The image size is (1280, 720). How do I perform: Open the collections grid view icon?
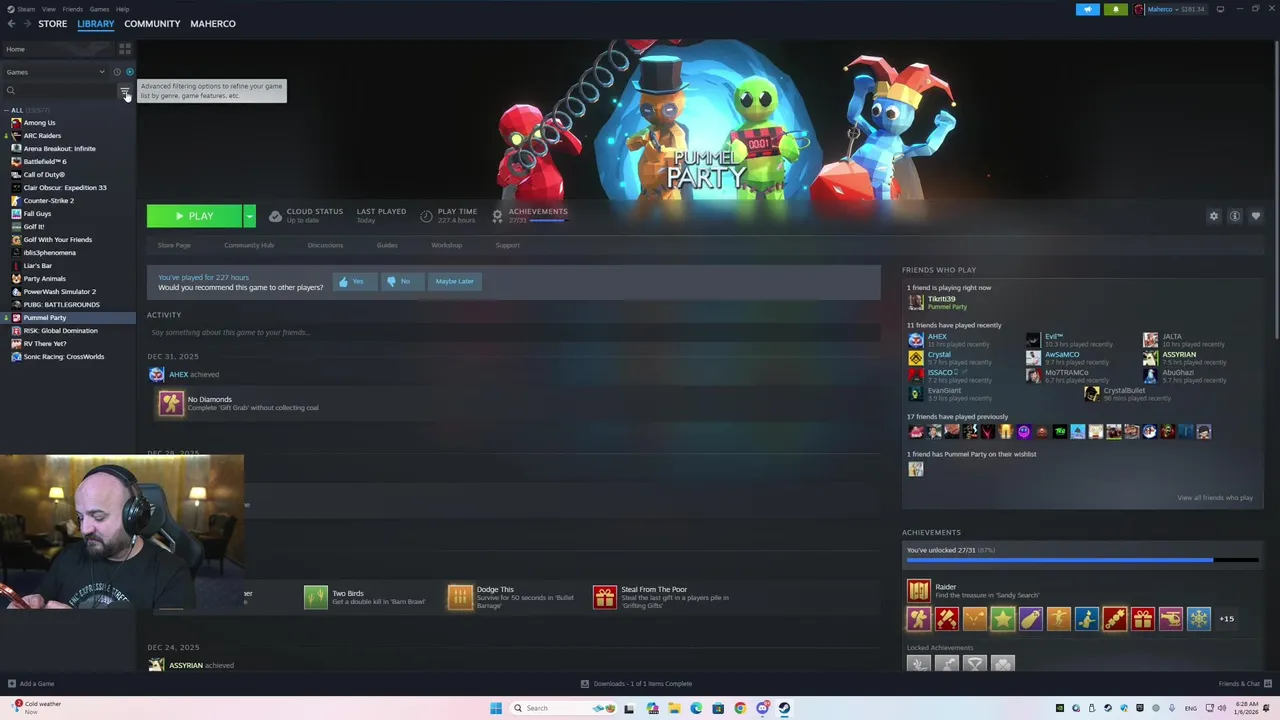click(125, 49)
